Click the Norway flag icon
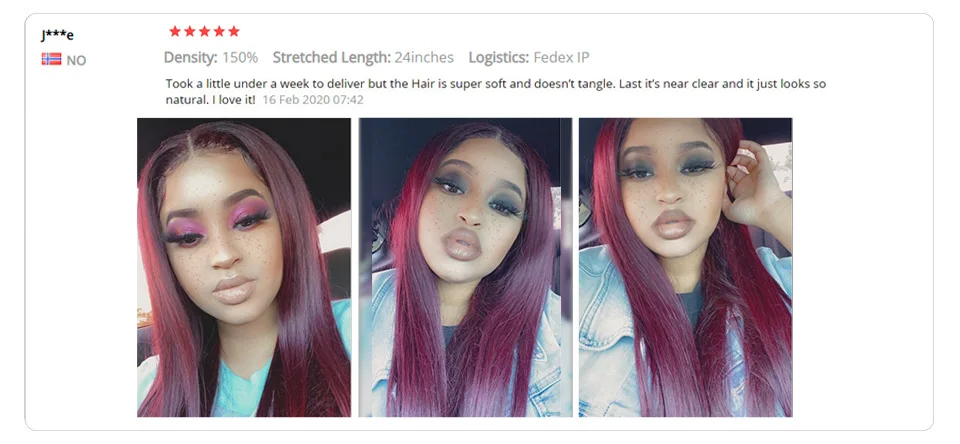Image resolution: width=960 pixels, height=444 pixels. point(51,59)
